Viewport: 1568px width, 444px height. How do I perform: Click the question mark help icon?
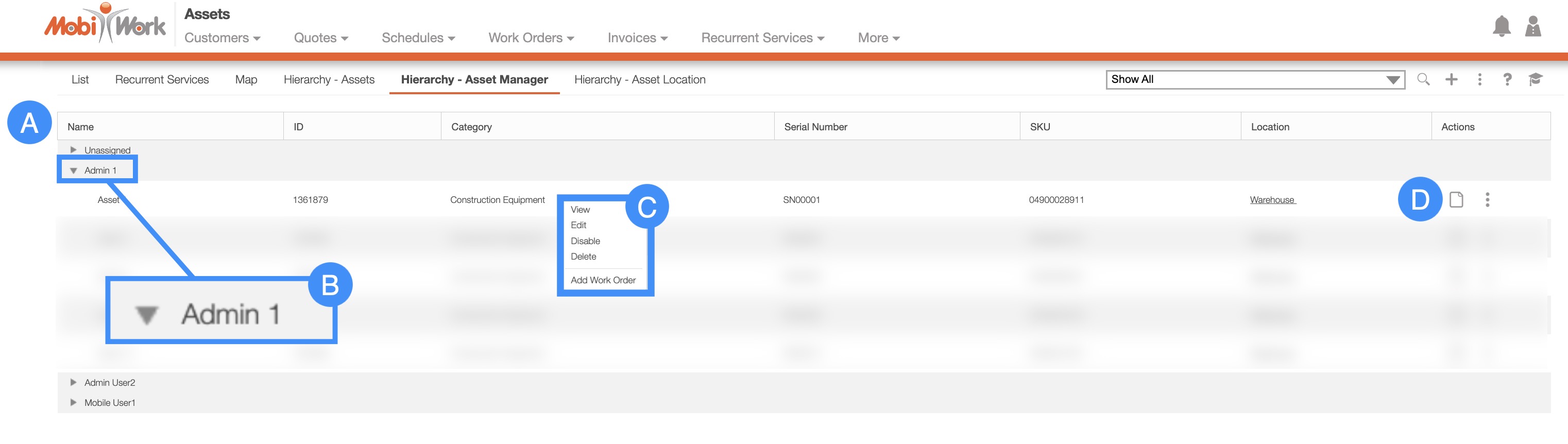coord(1507,79)
